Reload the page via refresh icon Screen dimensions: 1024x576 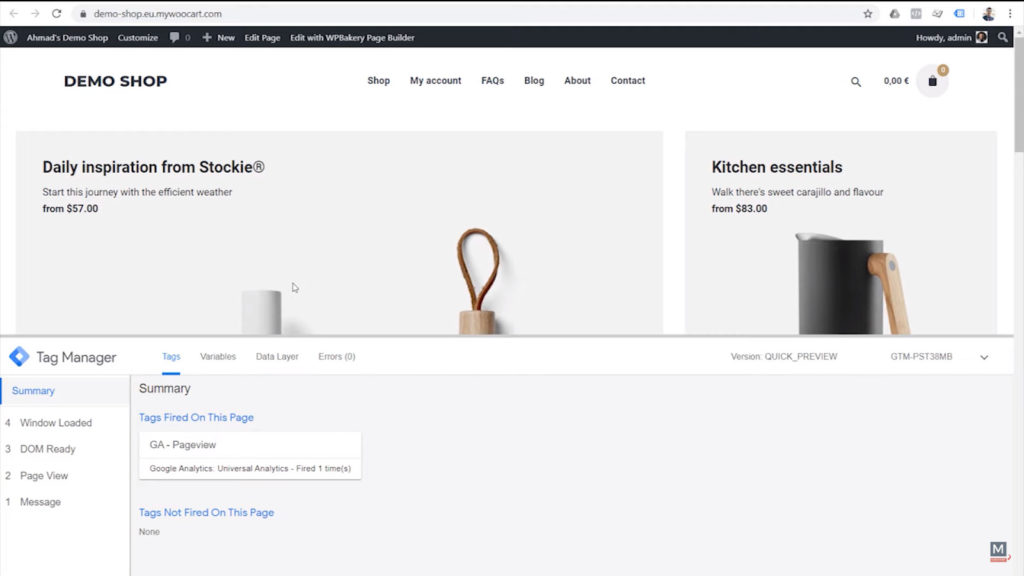point(57,14)
